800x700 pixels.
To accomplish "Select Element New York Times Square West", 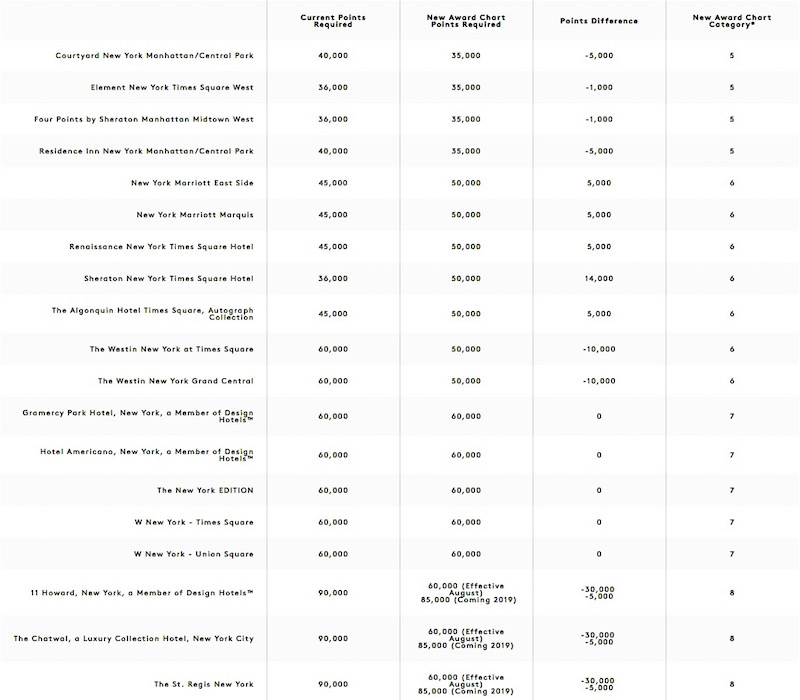I will (172, 87).
